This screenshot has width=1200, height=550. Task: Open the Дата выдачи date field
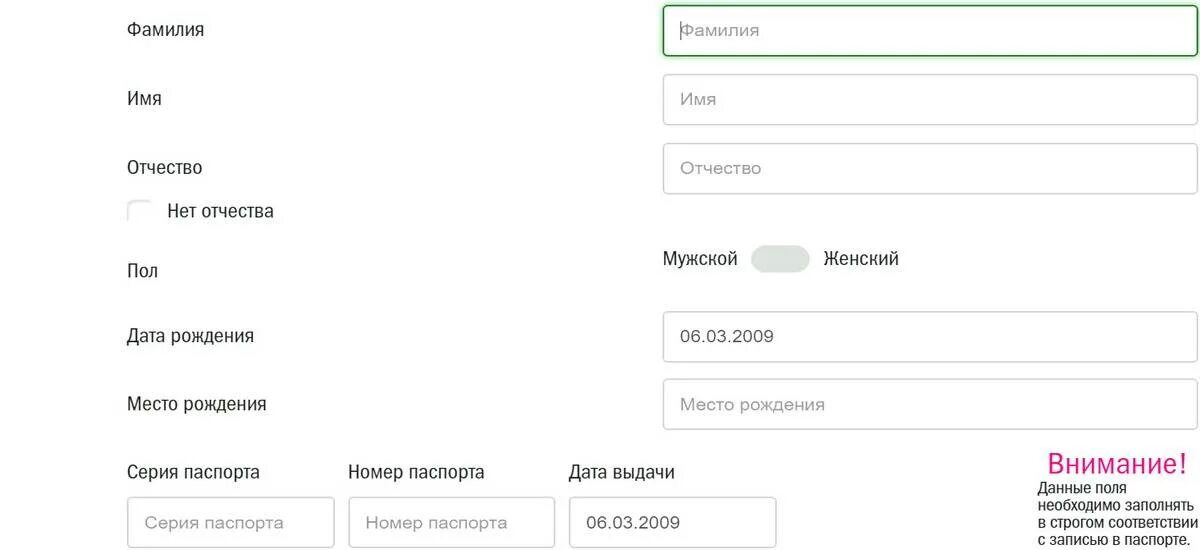click(672, 522)
